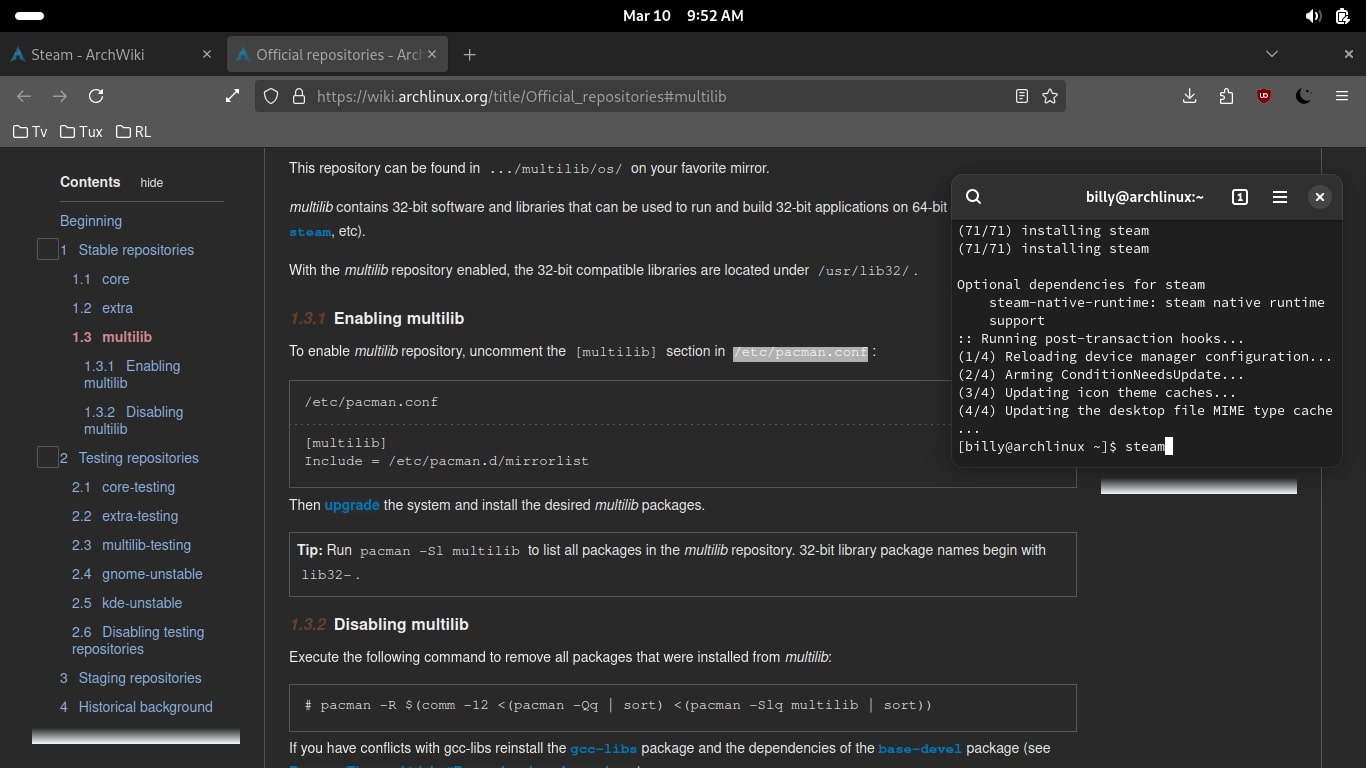The image size is (1366, 768).
Task: Bookmark this page with the star icon
Action: click(x=1050, y=96)
